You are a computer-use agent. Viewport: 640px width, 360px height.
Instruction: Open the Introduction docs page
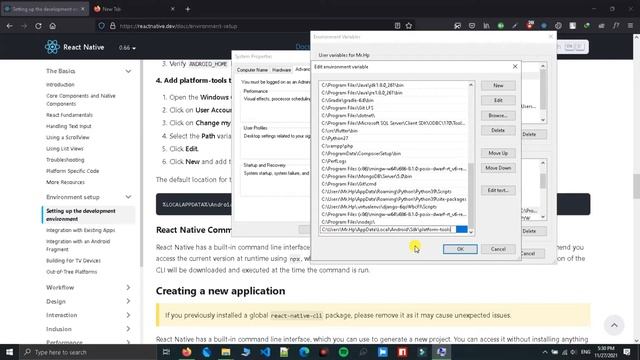pos(60,84)
